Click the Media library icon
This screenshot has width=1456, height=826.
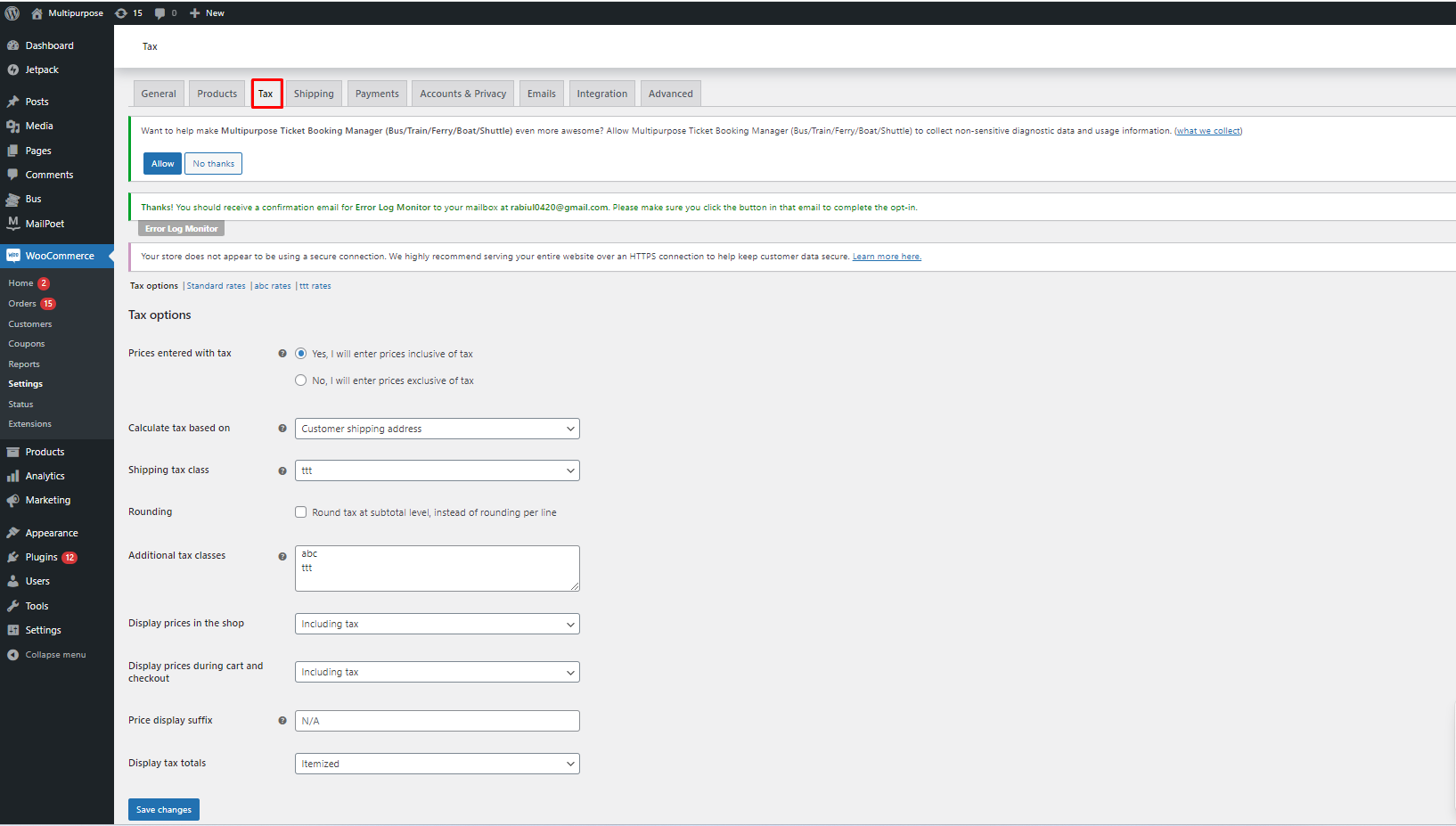tap(13, 126)
